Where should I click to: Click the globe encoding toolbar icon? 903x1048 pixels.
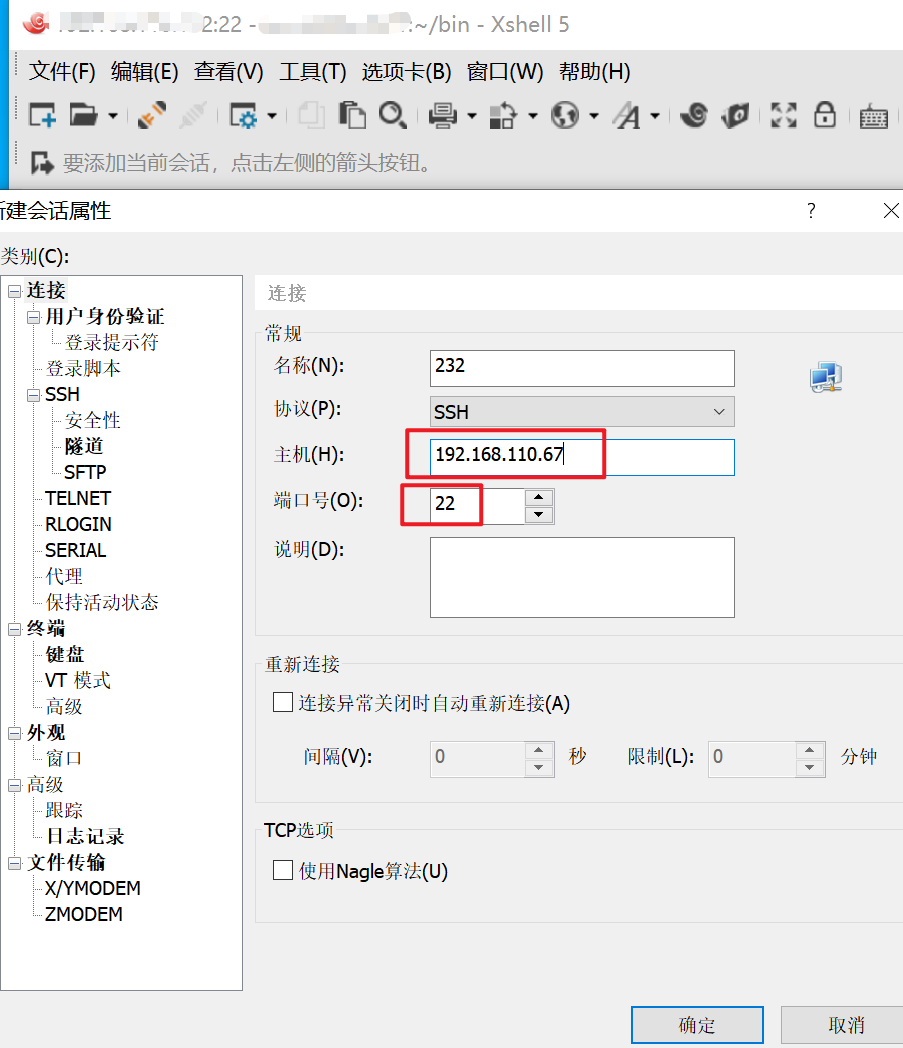pyautogui.click(x=565, y=116)
